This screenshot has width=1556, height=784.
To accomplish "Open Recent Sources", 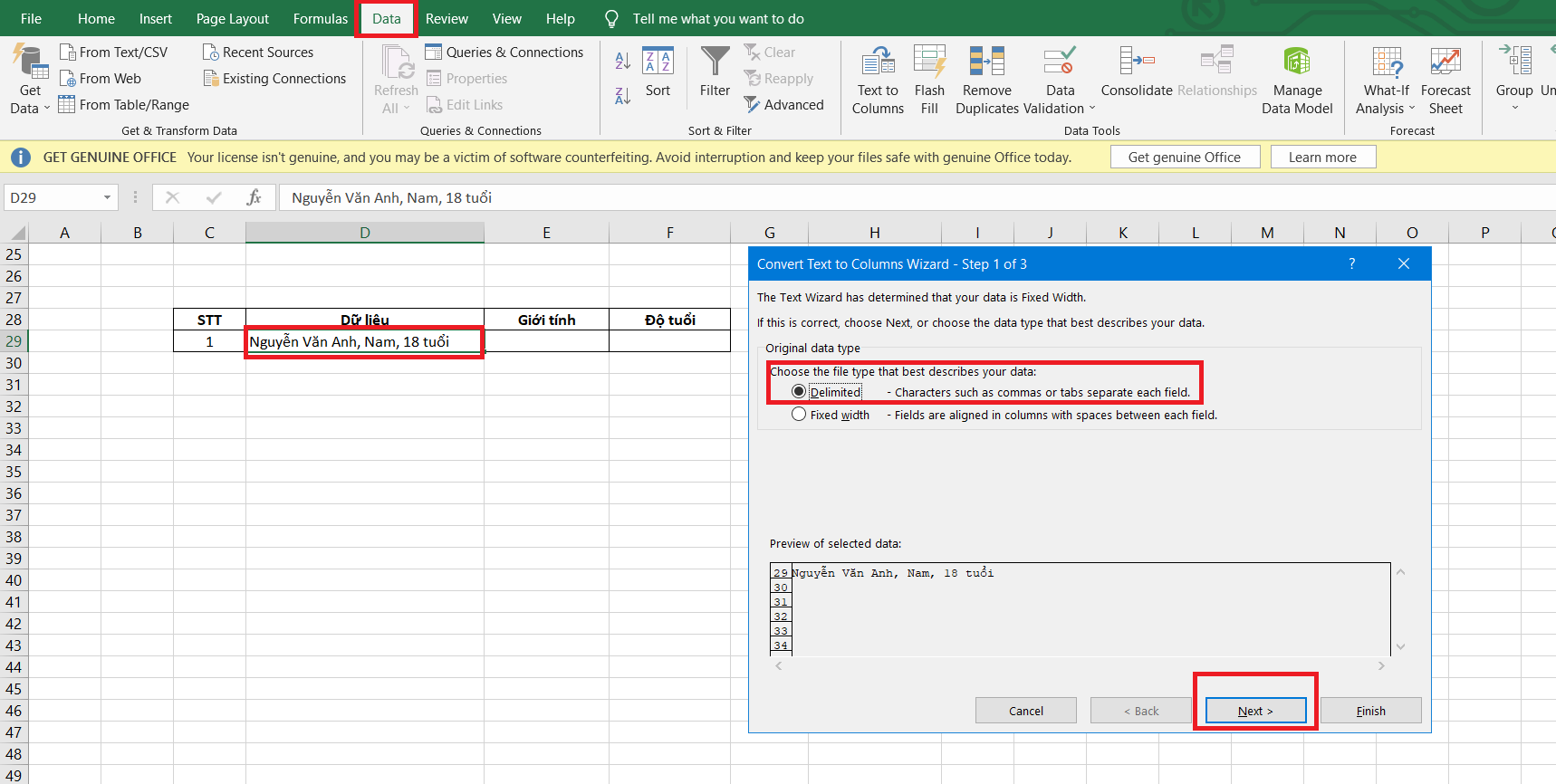I will point(258,53).
